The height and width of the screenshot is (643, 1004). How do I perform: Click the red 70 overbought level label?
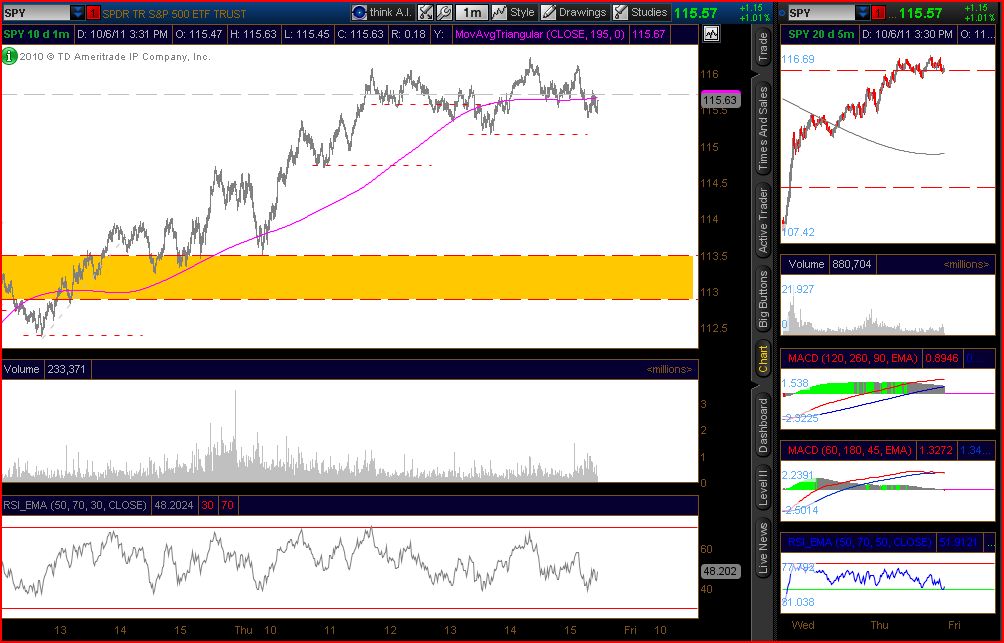(x=227, y=505)
